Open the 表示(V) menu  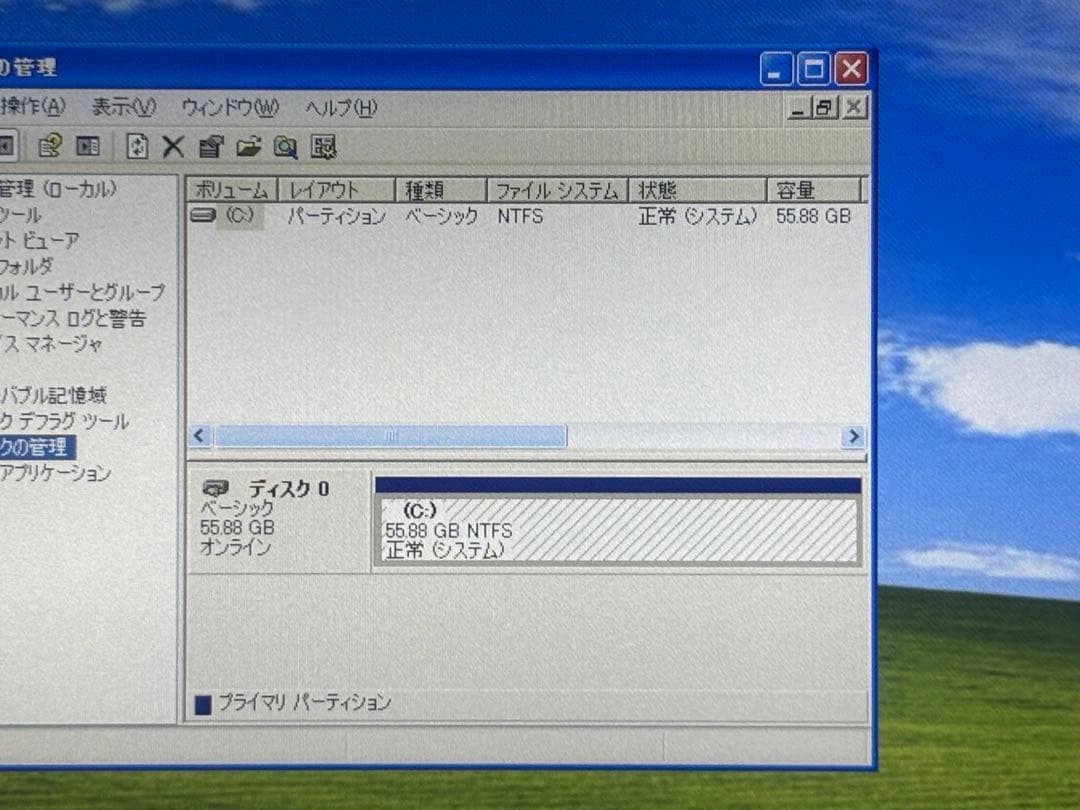(x=124, y=107)
